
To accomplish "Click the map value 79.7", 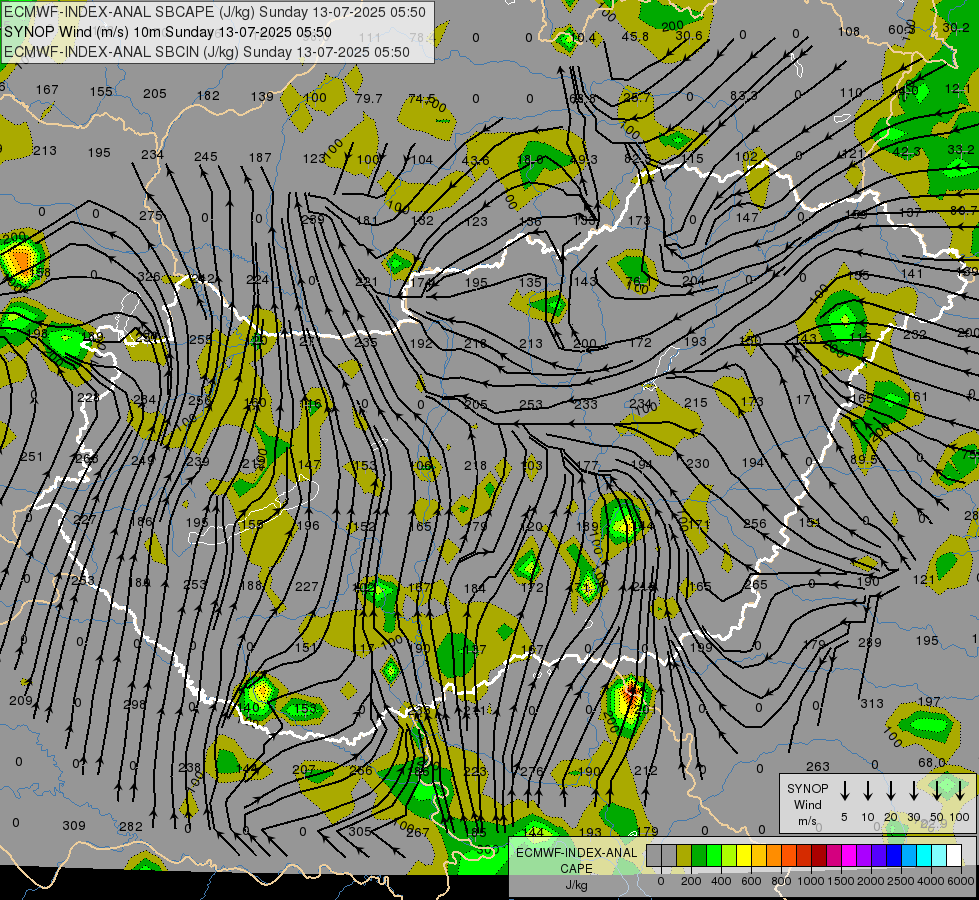I will [368, 98].
